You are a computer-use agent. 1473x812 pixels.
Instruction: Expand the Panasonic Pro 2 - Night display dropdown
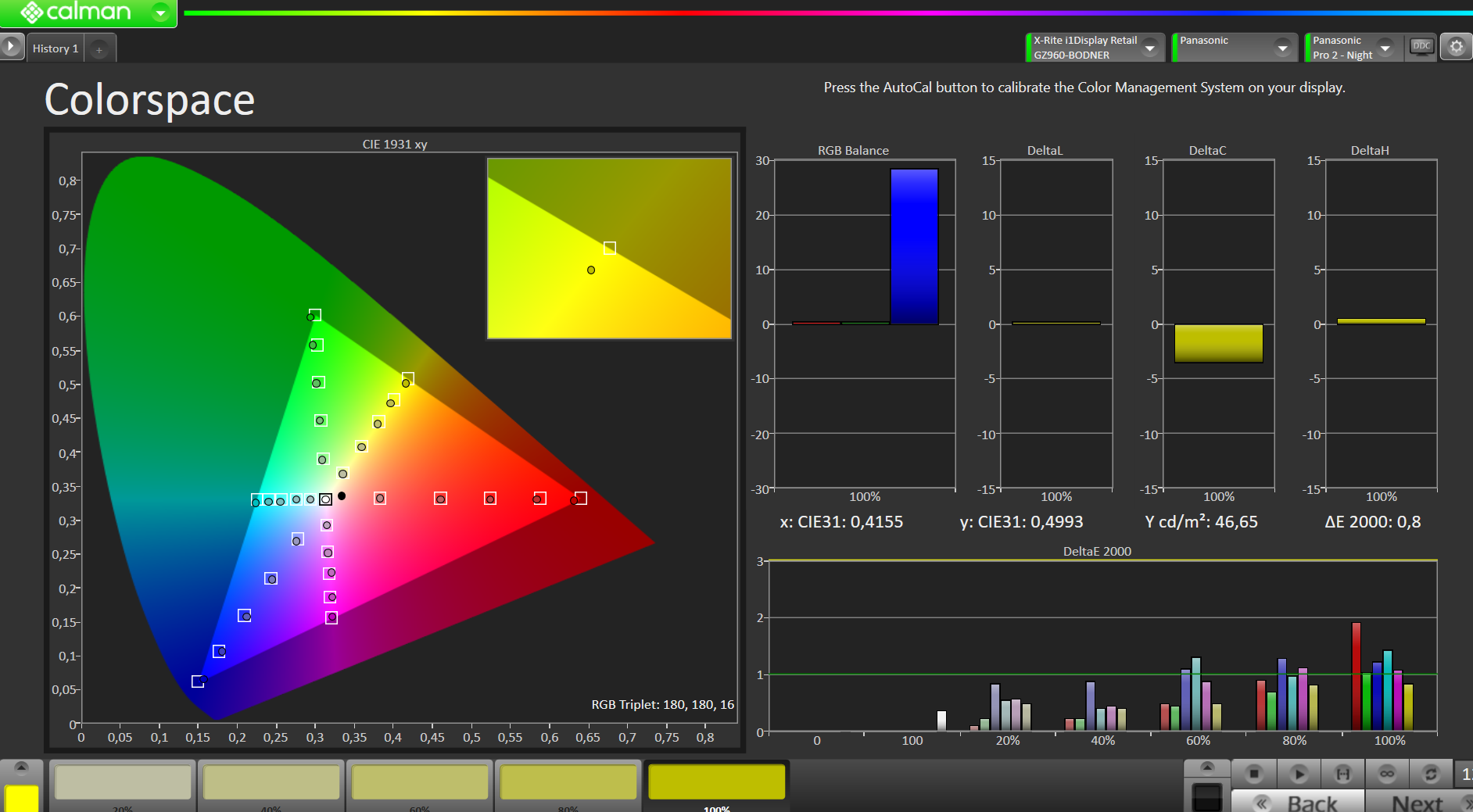[1385, 48]
